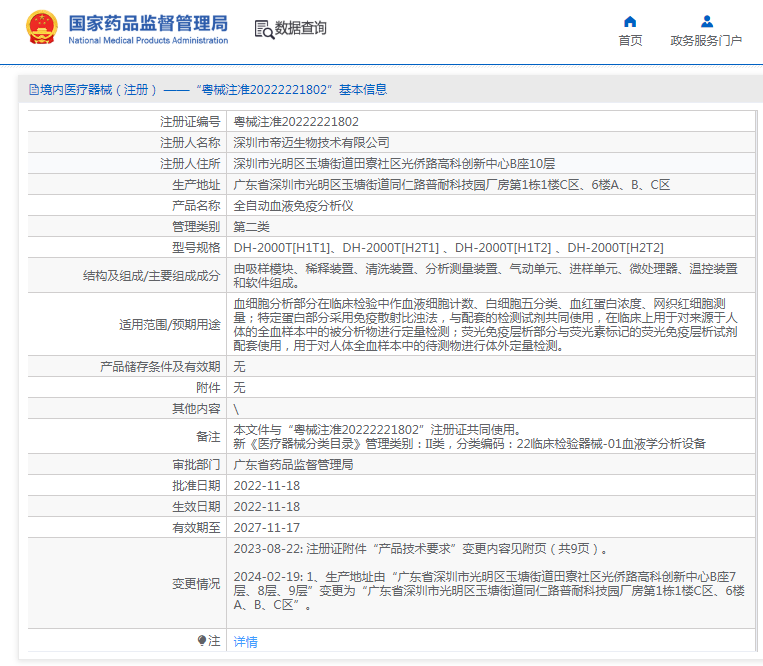
Task: Select 生效日期 value 2022-11-18
Action: point(267,506)
